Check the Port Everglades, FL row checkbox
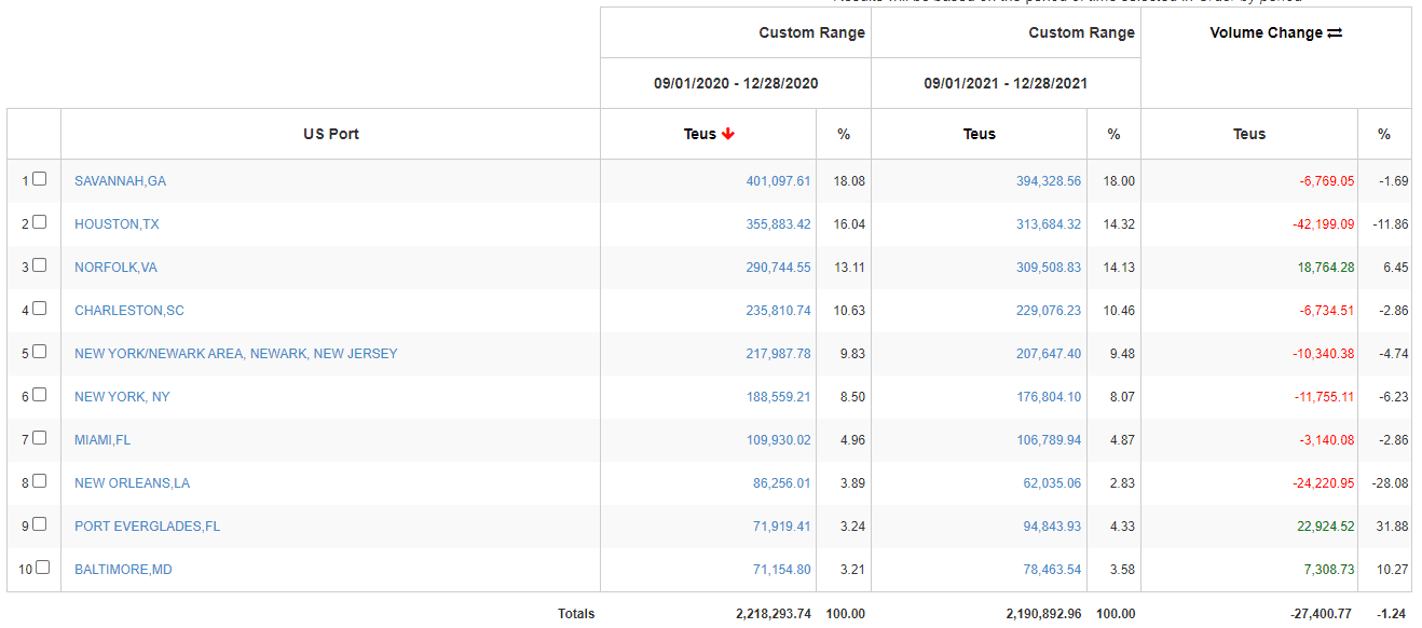This screenshot has height=628, width=1422. [39, 524]
